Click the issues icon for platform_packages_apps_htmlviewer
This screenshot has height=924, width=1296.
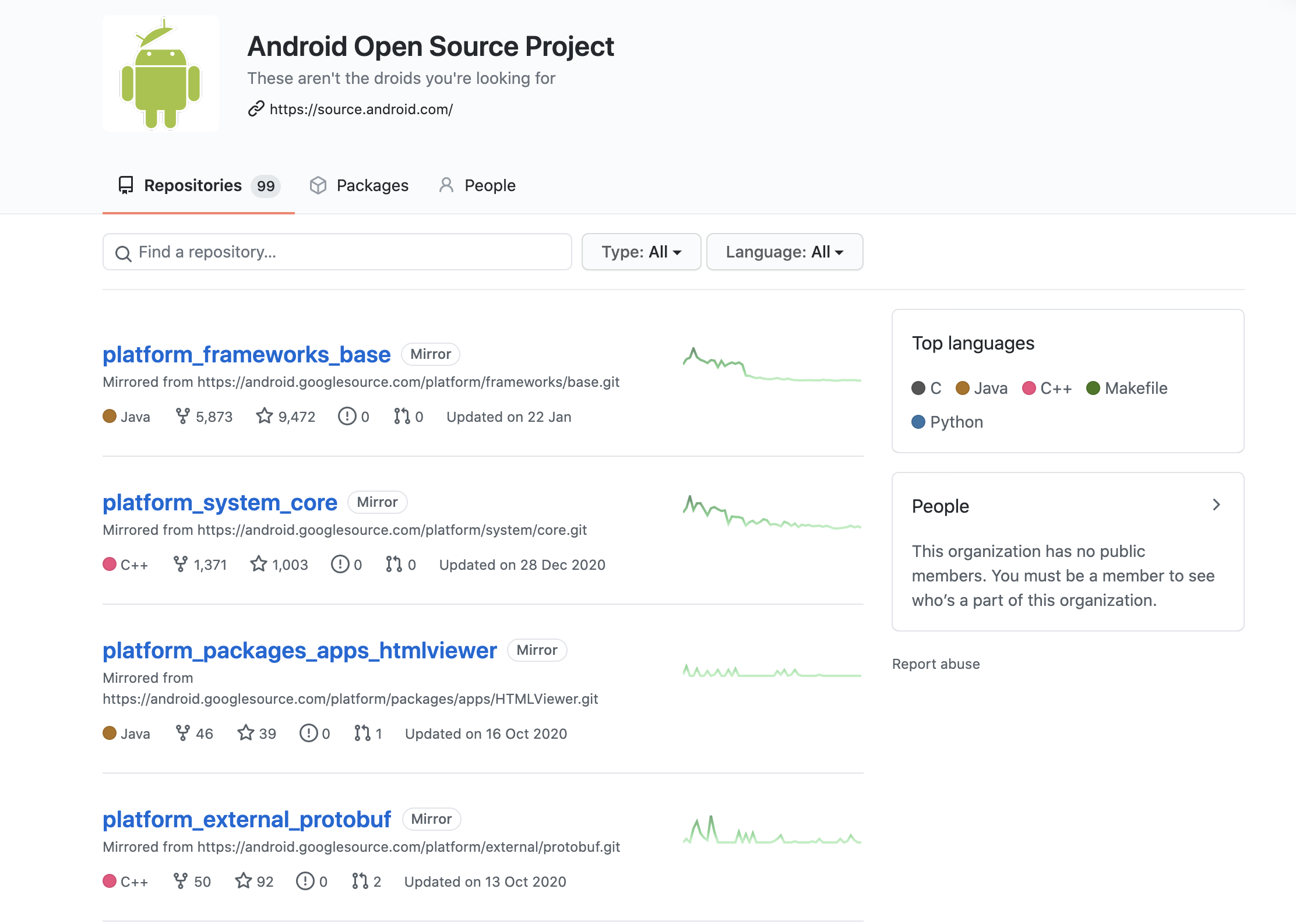[309, 733]
